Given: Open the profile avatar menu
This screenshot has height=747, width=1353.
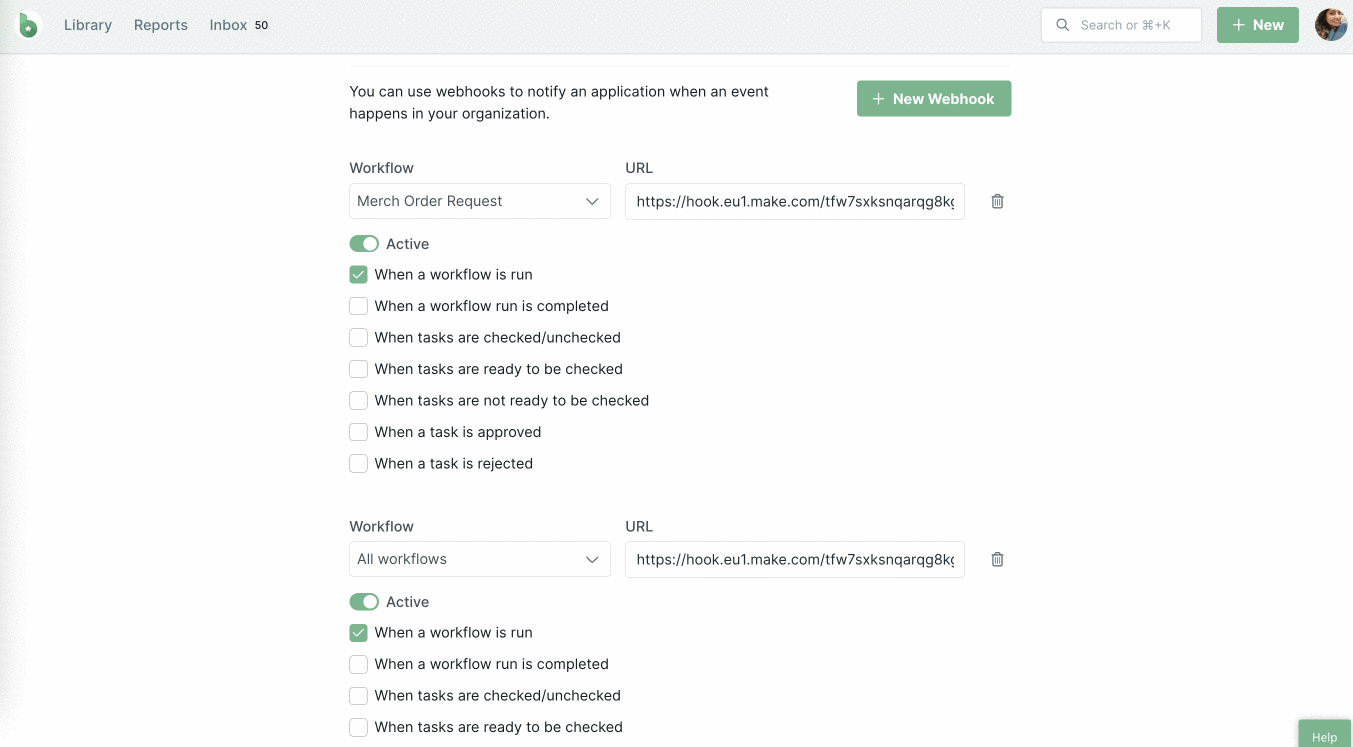Looking at the screenshot, I should pos(1330,25).
